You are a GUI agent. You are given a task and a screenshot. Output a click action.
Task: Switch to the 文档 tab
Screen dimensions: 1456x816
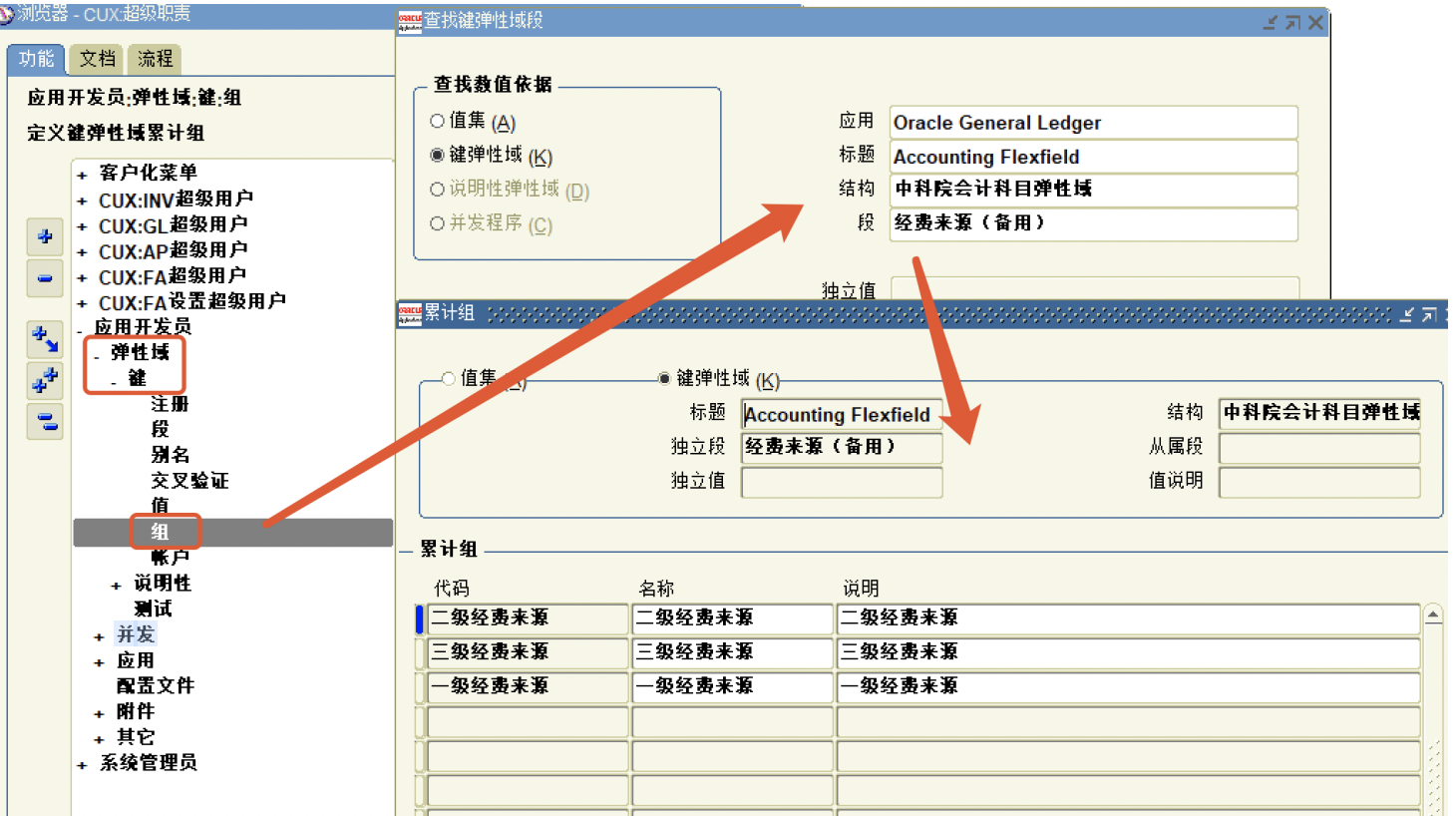click(x=97, y=59)
